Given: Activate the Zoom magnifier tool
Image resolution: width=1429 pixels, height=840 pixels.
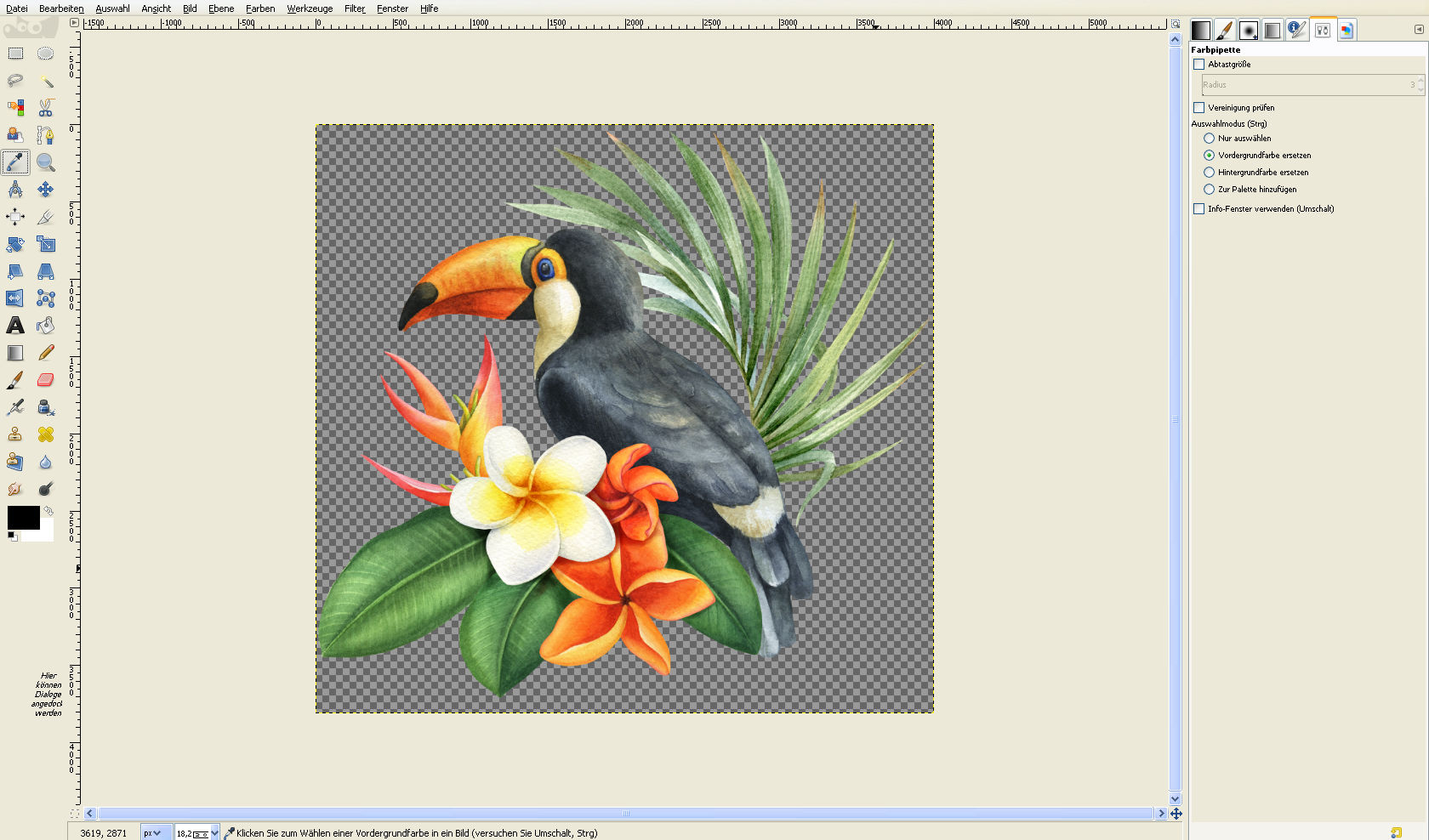Looking at the screenshot, I should 46,162.
